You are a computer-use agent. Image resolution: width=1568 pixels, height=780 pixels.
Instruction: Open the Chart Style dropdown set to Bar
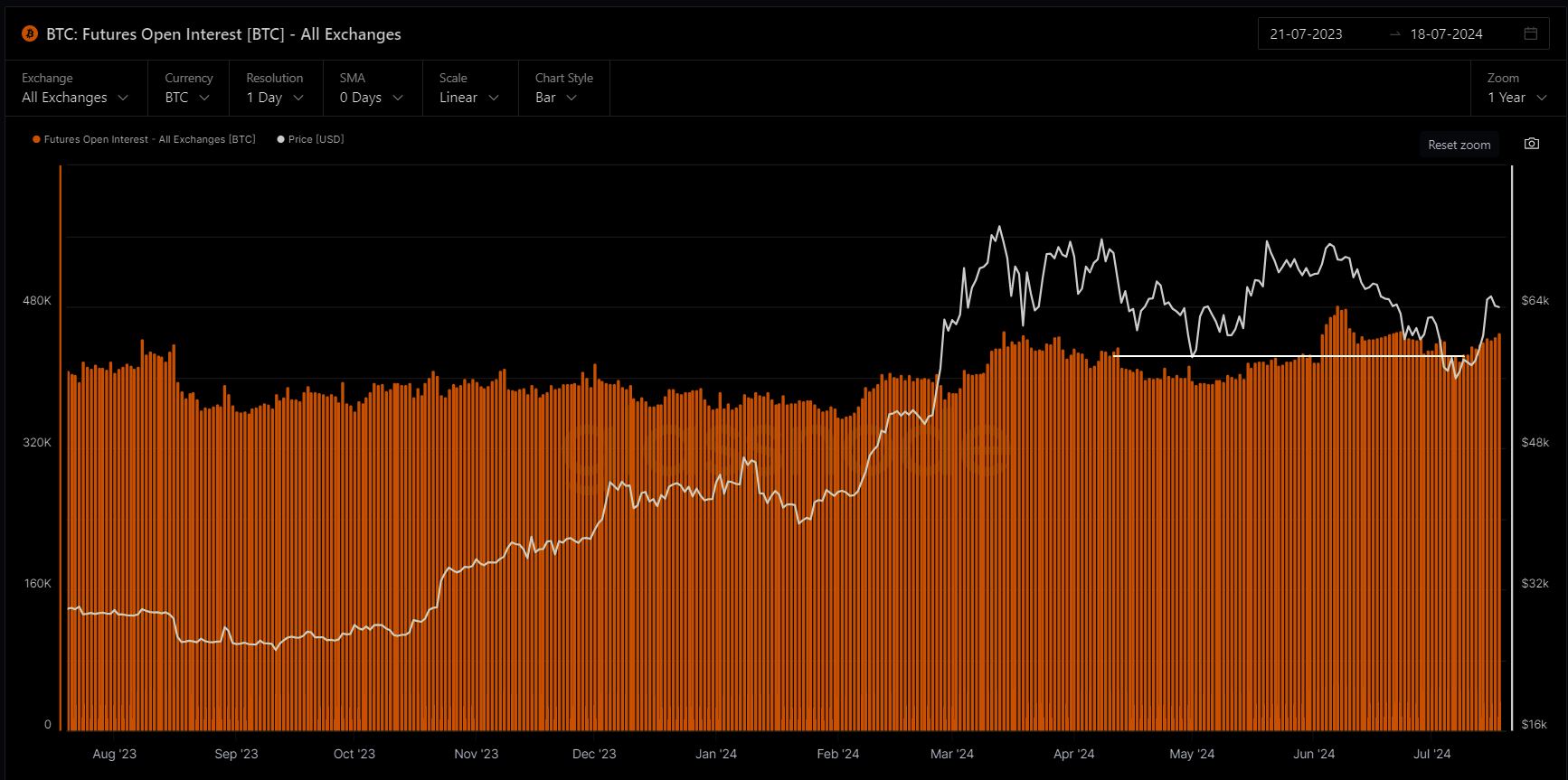563,89
